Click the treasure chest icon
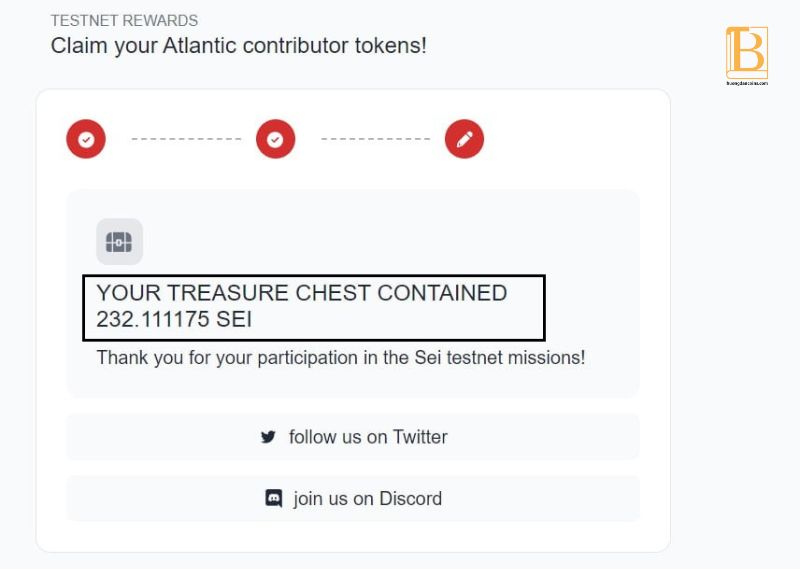This screenshot has width=800, height=569. point(119,242)
